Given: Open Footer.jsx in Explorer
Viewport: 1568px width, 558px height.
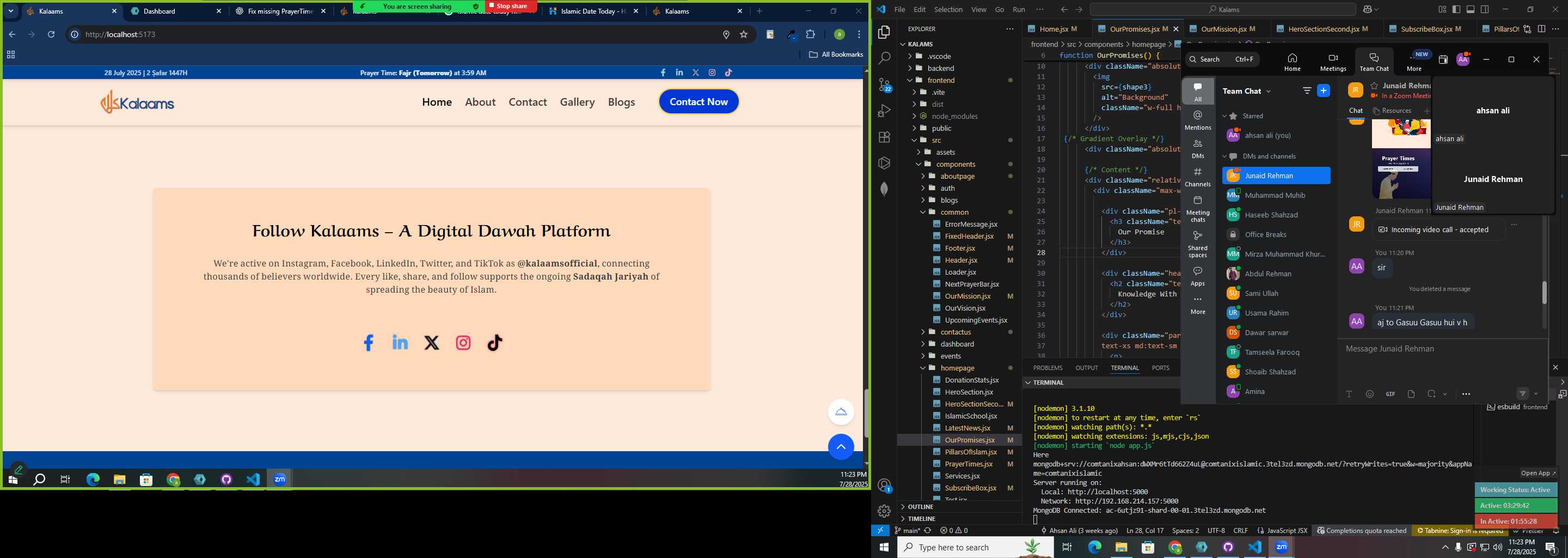Looking at the screenshot, I should [x=960, y=248].
